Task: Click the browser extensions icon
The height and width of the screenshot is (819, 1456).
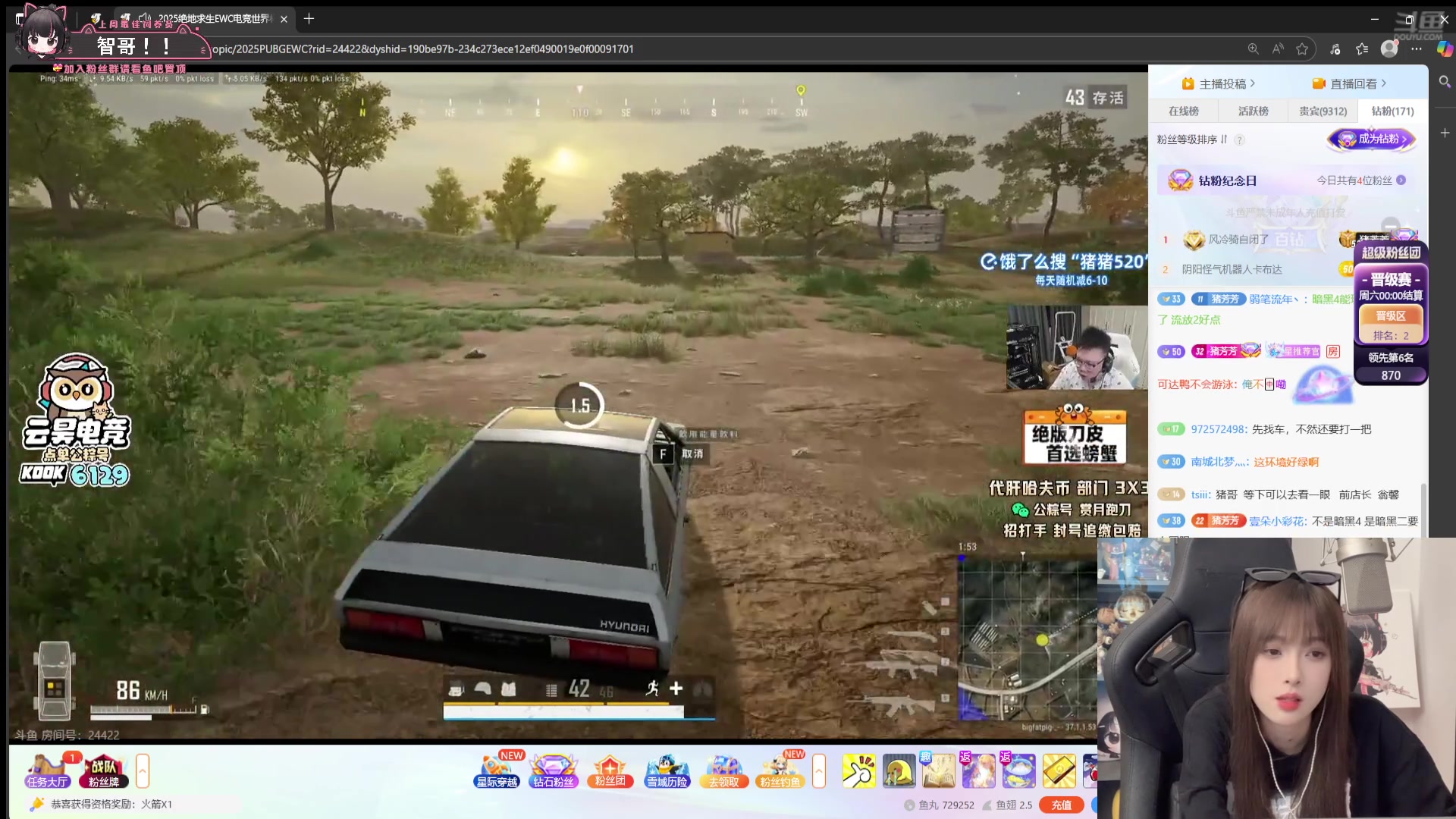Action: pos(1335,49)
